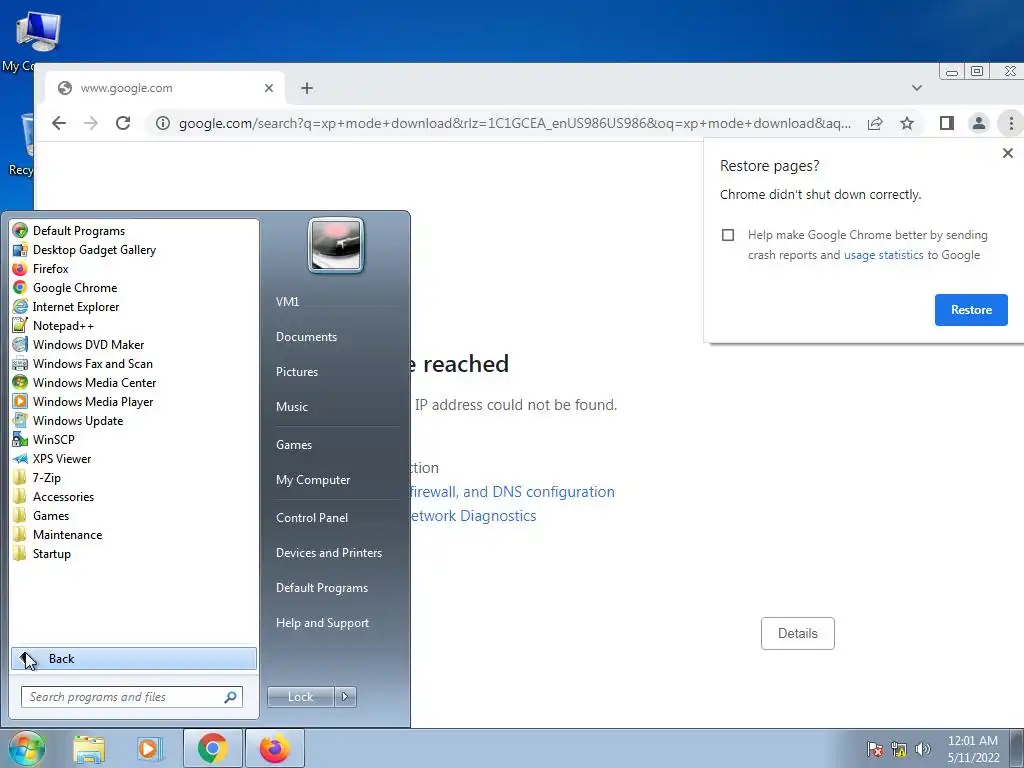Open Documents from the Start menu
1024x768 pixels.
point(306,336)
